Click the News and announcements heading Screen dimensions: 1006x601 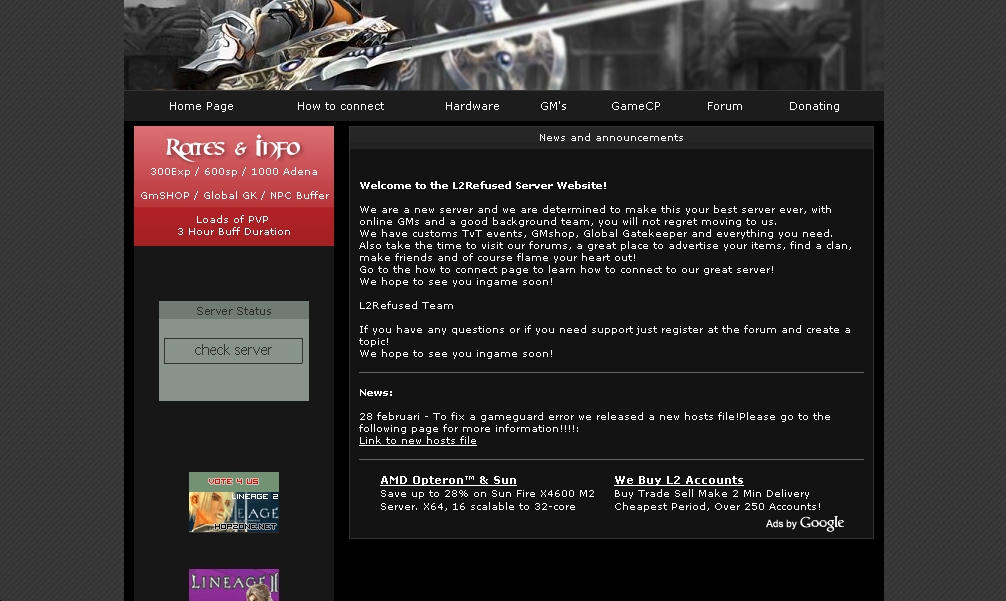[x=611, y=138]
